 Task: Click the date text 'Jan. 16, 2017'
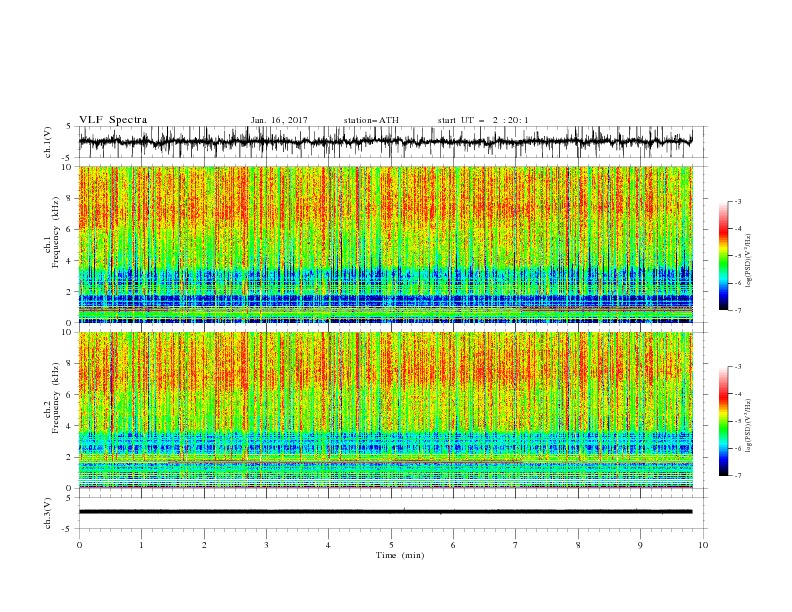click(279, 120)
